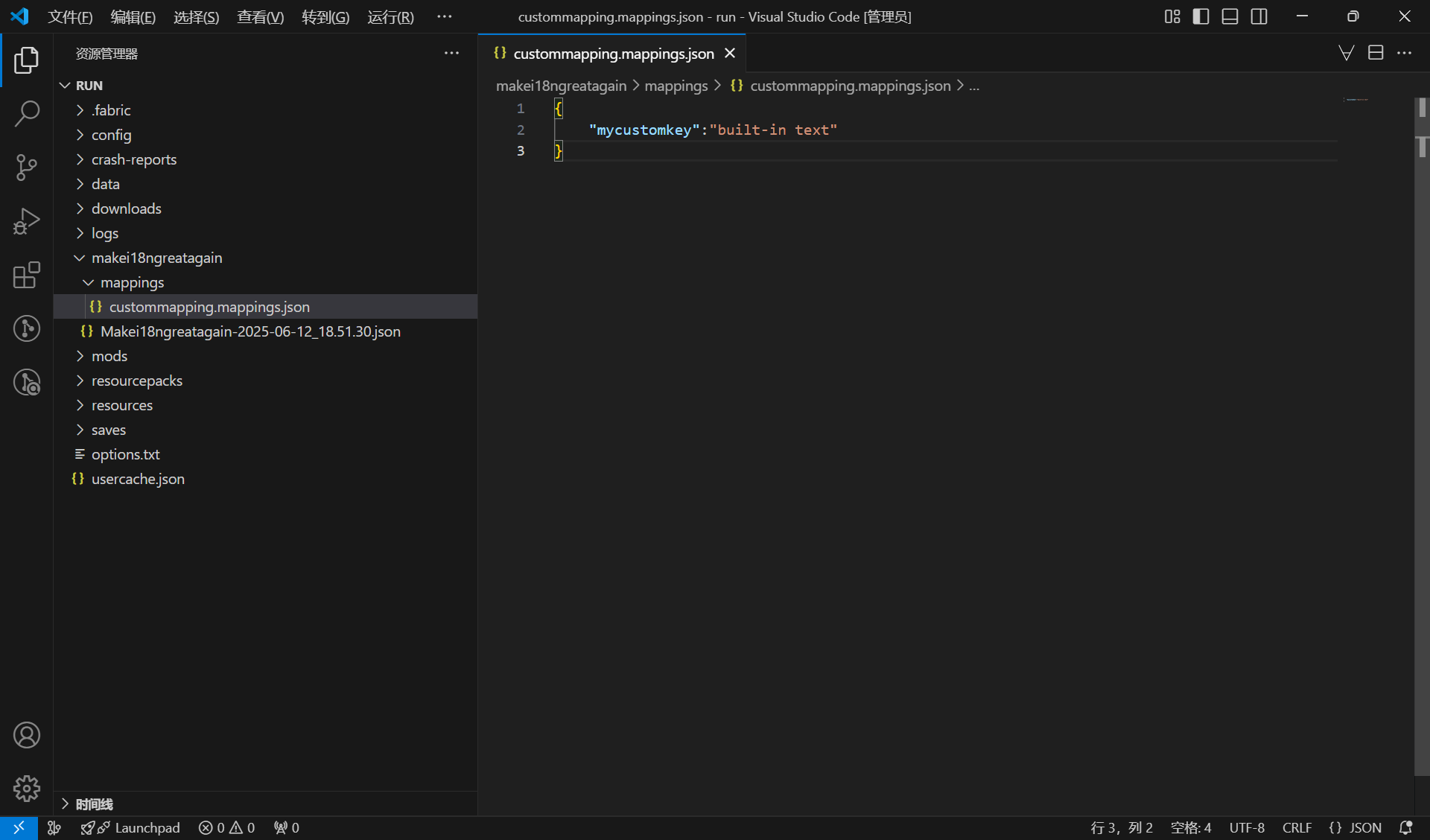Screen dimensions: 1430x840
Task: Expand the resourcepacks folder
Action: tap(265, 381)
